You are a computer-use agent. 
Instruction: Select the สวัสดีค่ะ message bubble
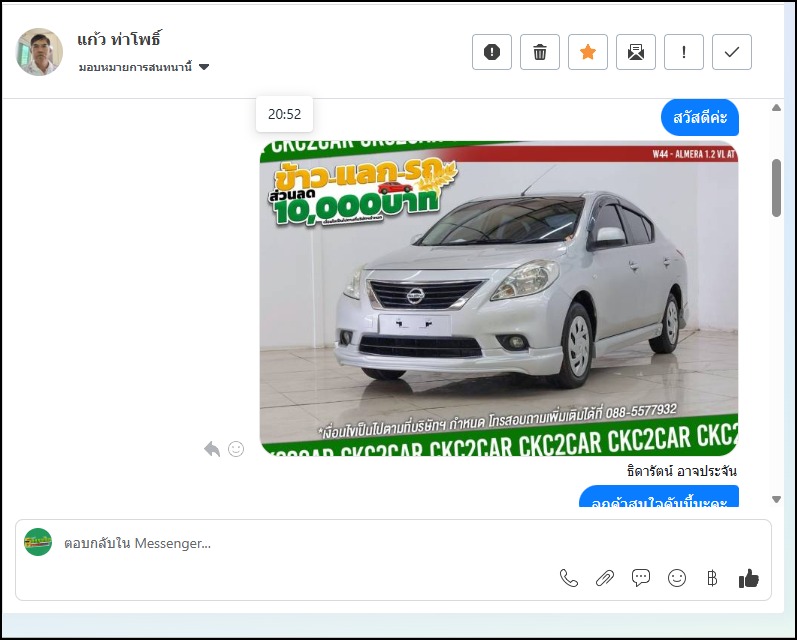[700, 117]
